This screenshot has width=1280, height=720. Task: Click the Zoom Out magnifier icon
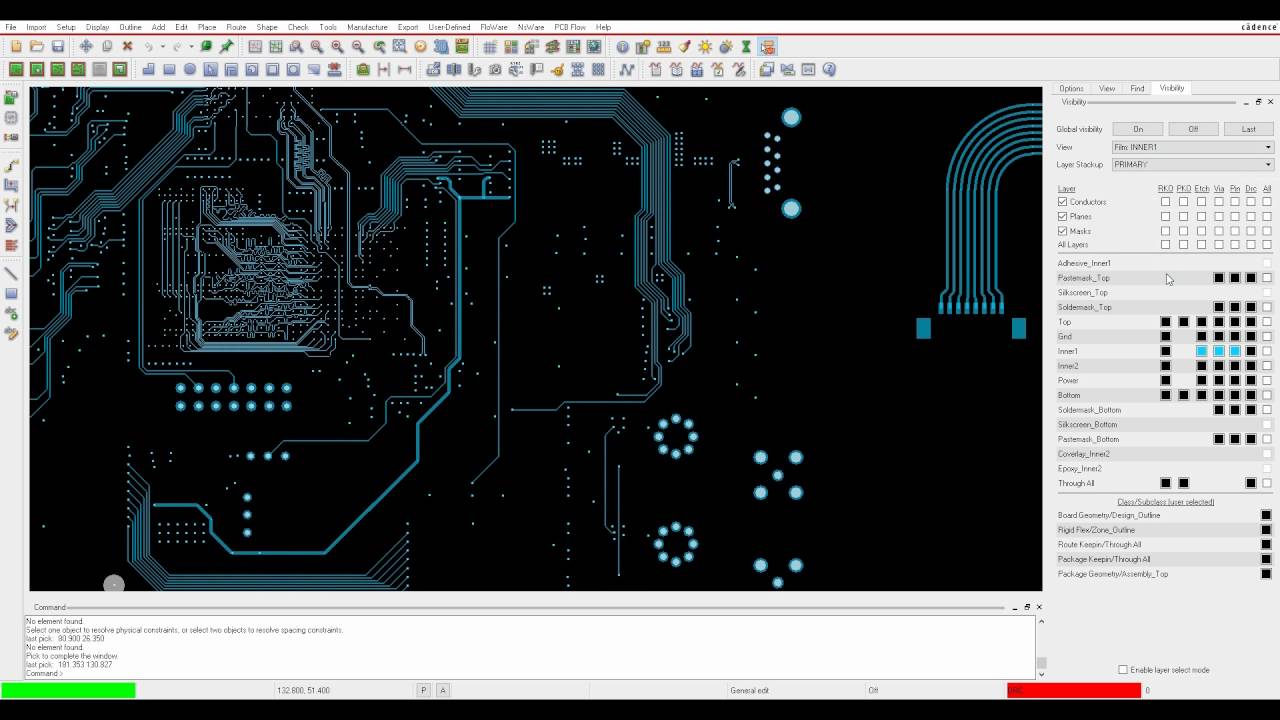(x=358, y=47)
